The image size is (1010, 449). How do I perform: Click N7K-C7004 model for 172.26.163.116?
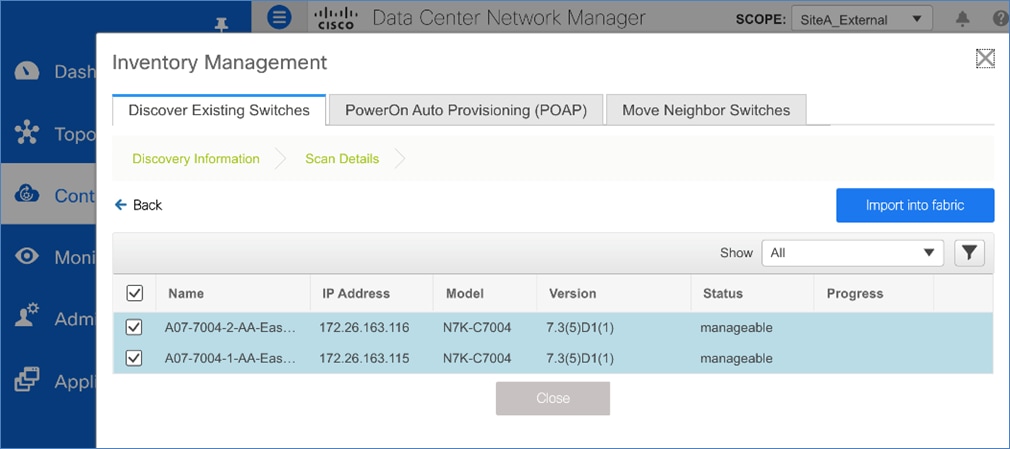(x=477, y=328)
